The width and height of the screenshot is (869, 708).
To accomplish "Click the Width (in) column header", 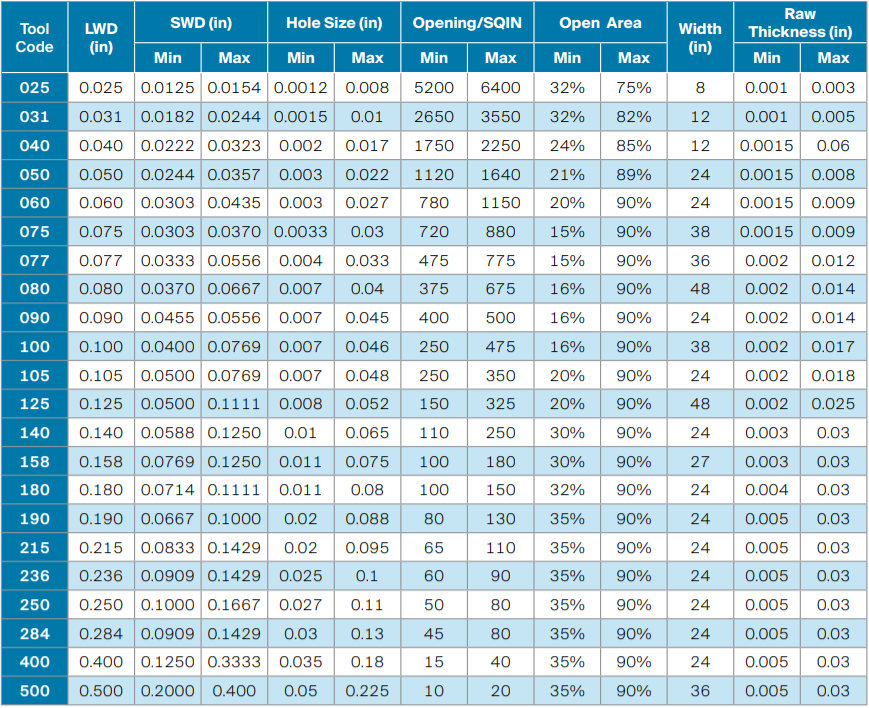I will [700, 38].
